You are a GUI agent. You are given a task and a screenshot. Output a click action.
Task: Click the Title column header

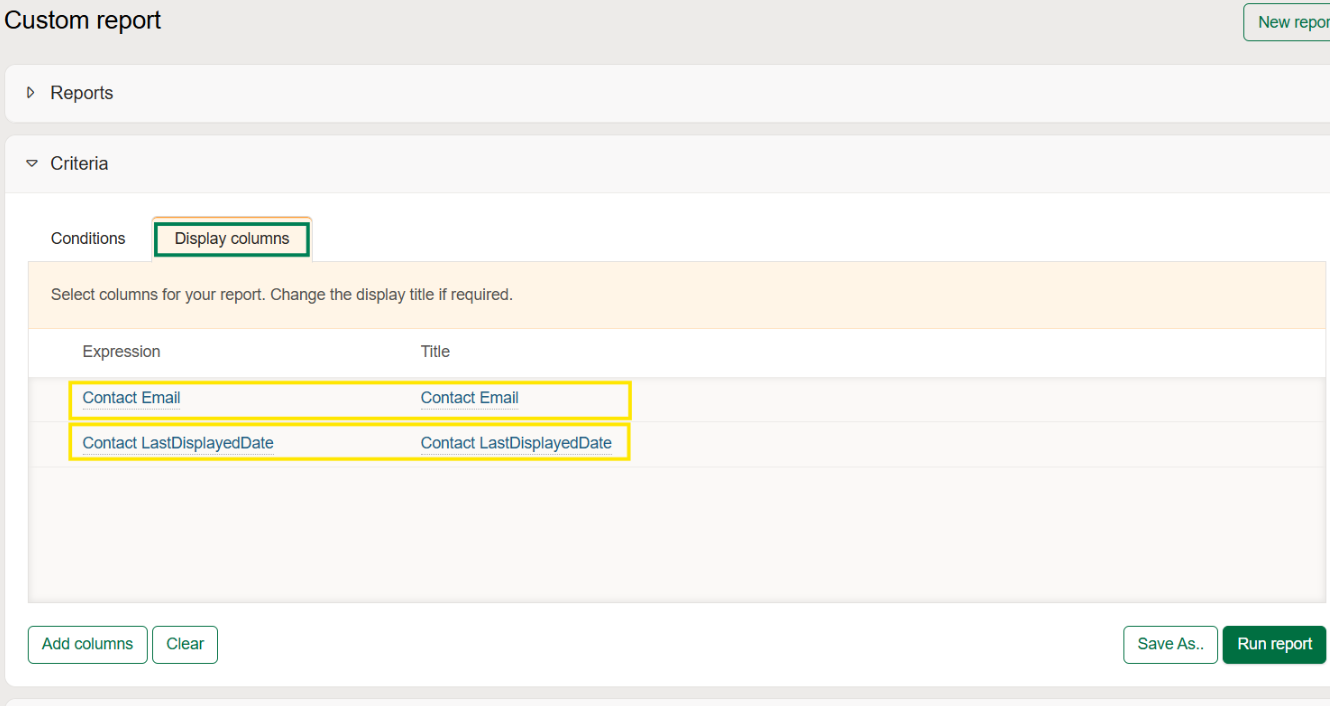435,352
